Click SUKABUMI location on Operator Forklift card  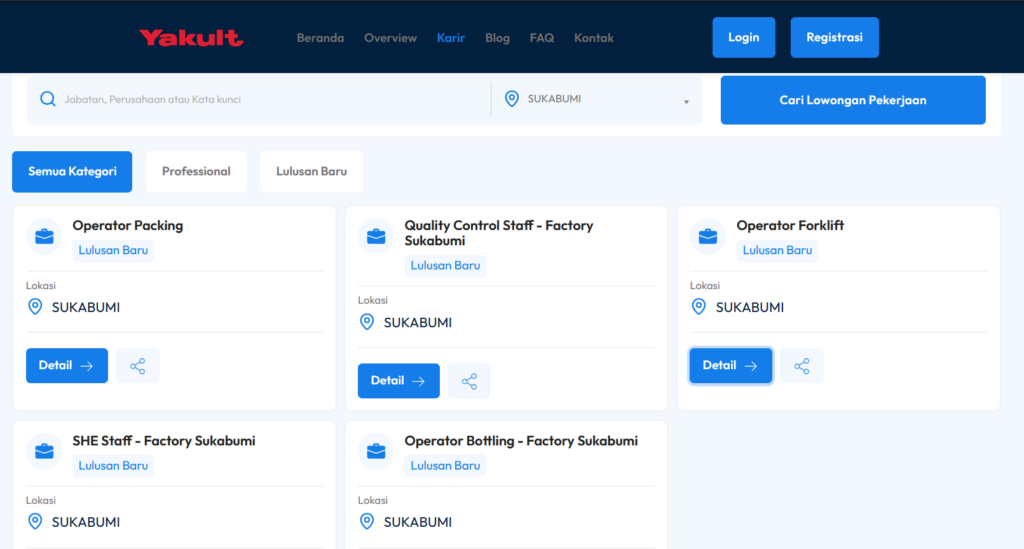pos(750,307)
